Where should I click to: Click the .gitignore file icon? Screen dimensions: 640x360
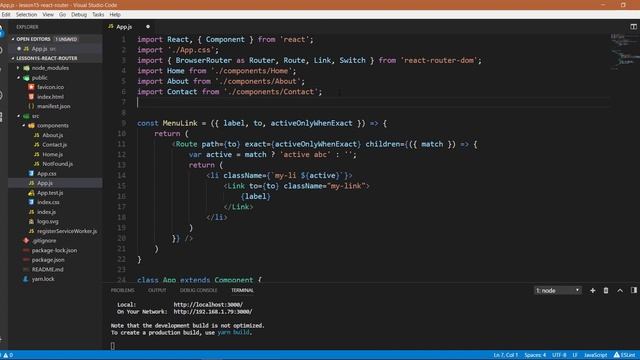pyautogui.click(x=26, y=241)
